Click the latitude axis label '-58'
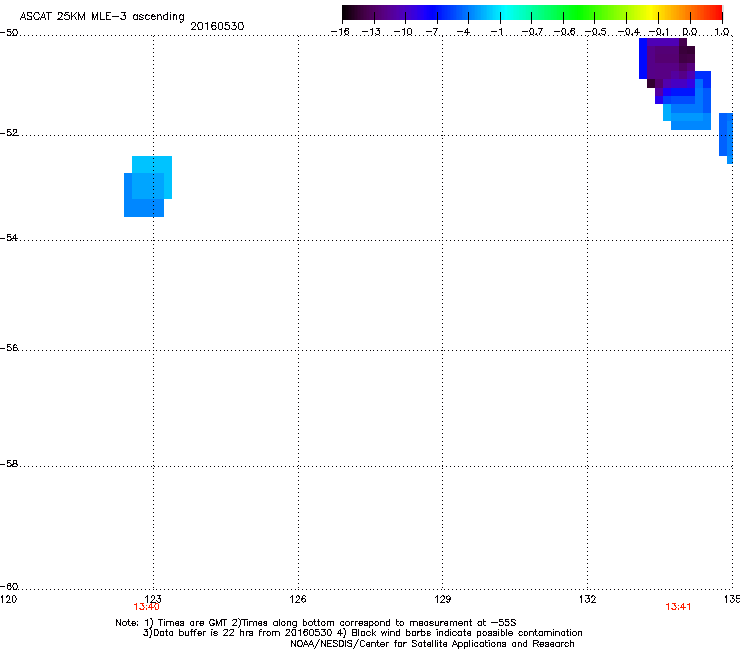The width and height of the screenshot is (740, 650). (9, 464)
